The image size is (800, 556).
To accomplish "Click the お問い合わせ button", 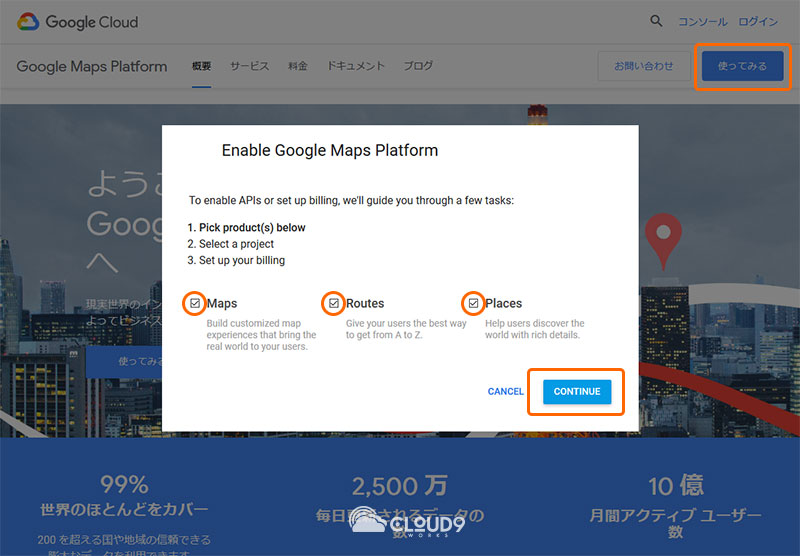I will pos(644,66).
